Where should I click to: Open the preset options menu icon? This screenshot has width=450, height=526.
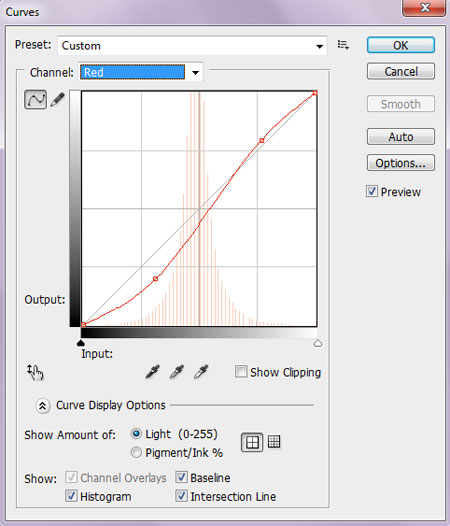click(343, 45)
